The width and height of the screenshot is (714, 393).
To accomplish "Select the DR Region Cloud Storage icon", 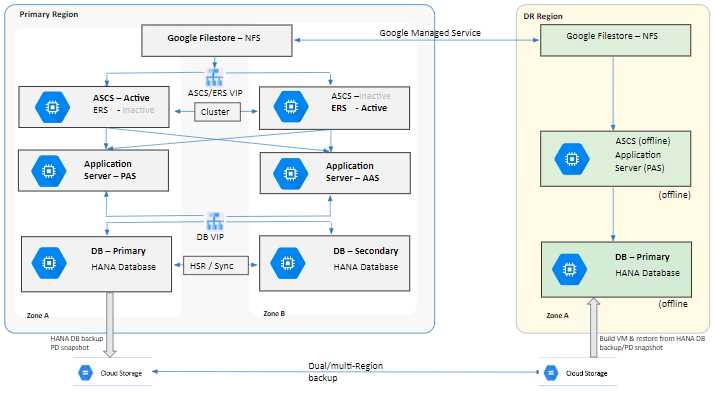I will tap(551, 373).
